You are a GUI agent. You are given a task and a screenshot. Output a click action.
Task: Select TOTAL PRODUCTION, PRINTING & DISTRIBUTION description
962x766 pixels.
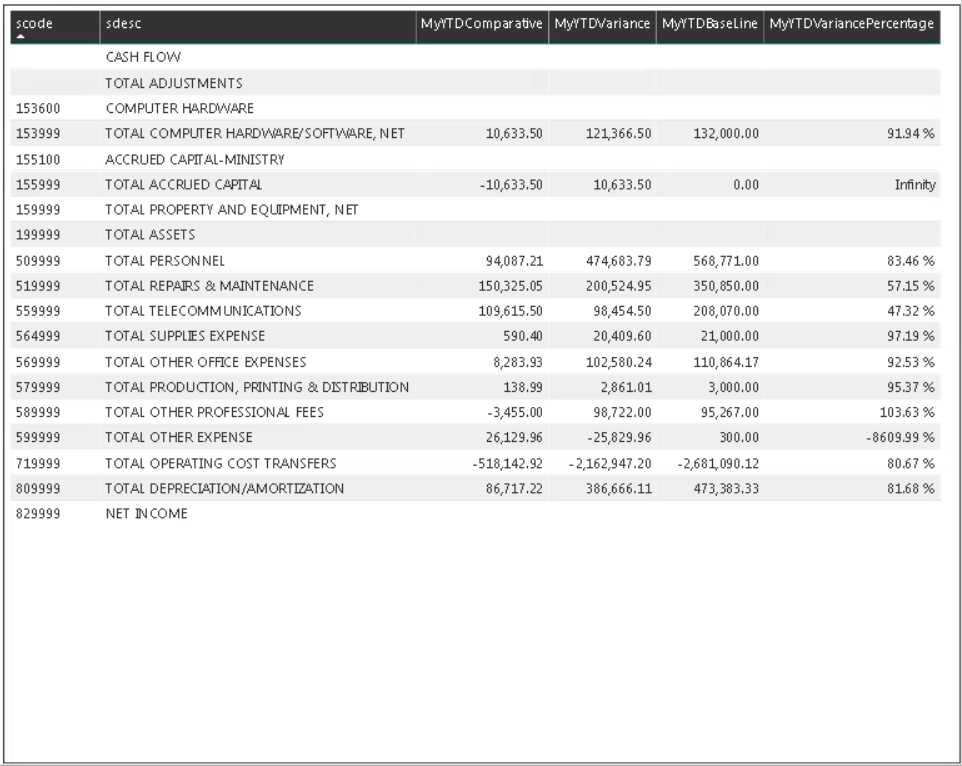point(257,387)
